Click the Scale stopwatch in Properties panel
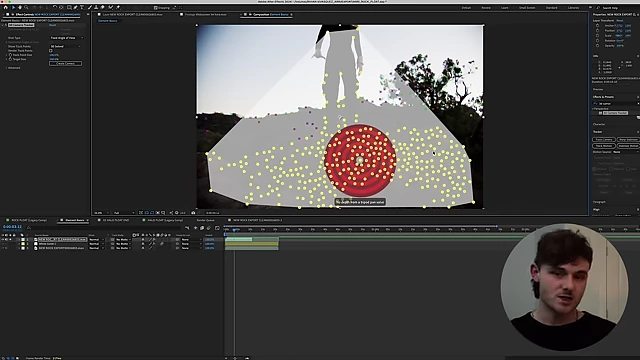The height and width of the screenshot is (360, 640). [x=598, y=36]
